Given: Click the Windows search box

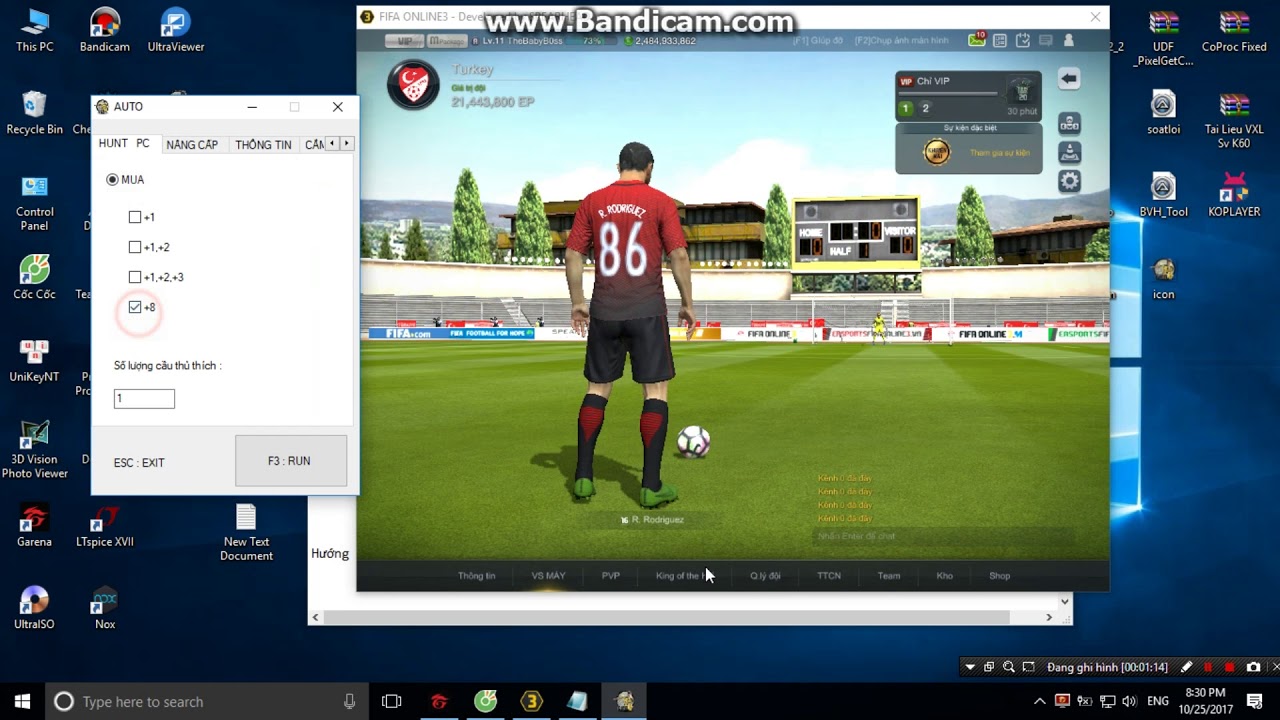Looking at the screenshot, I should point(205,701).
